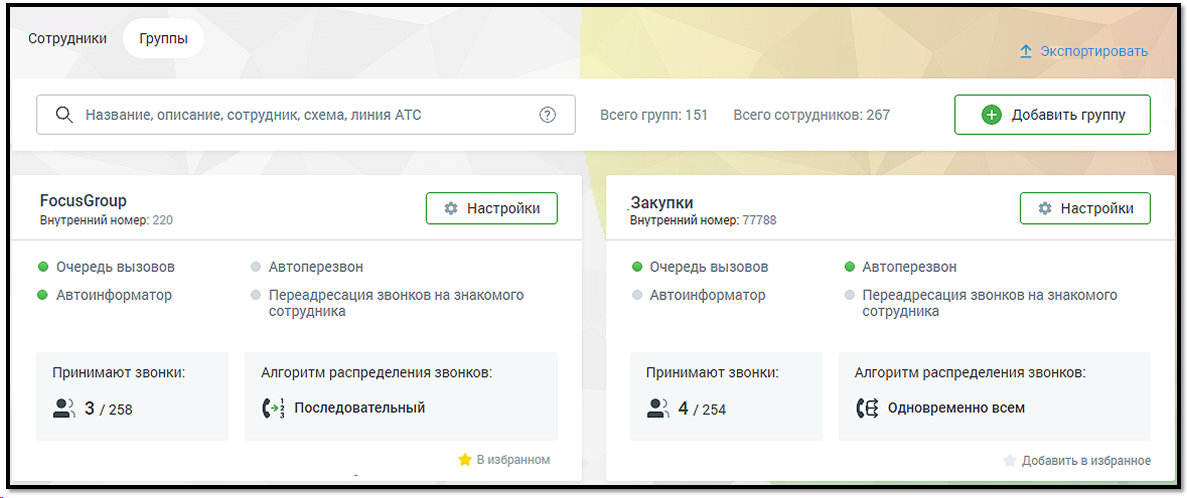Click the simultaneous-to-all phone icon

[866, 408]
